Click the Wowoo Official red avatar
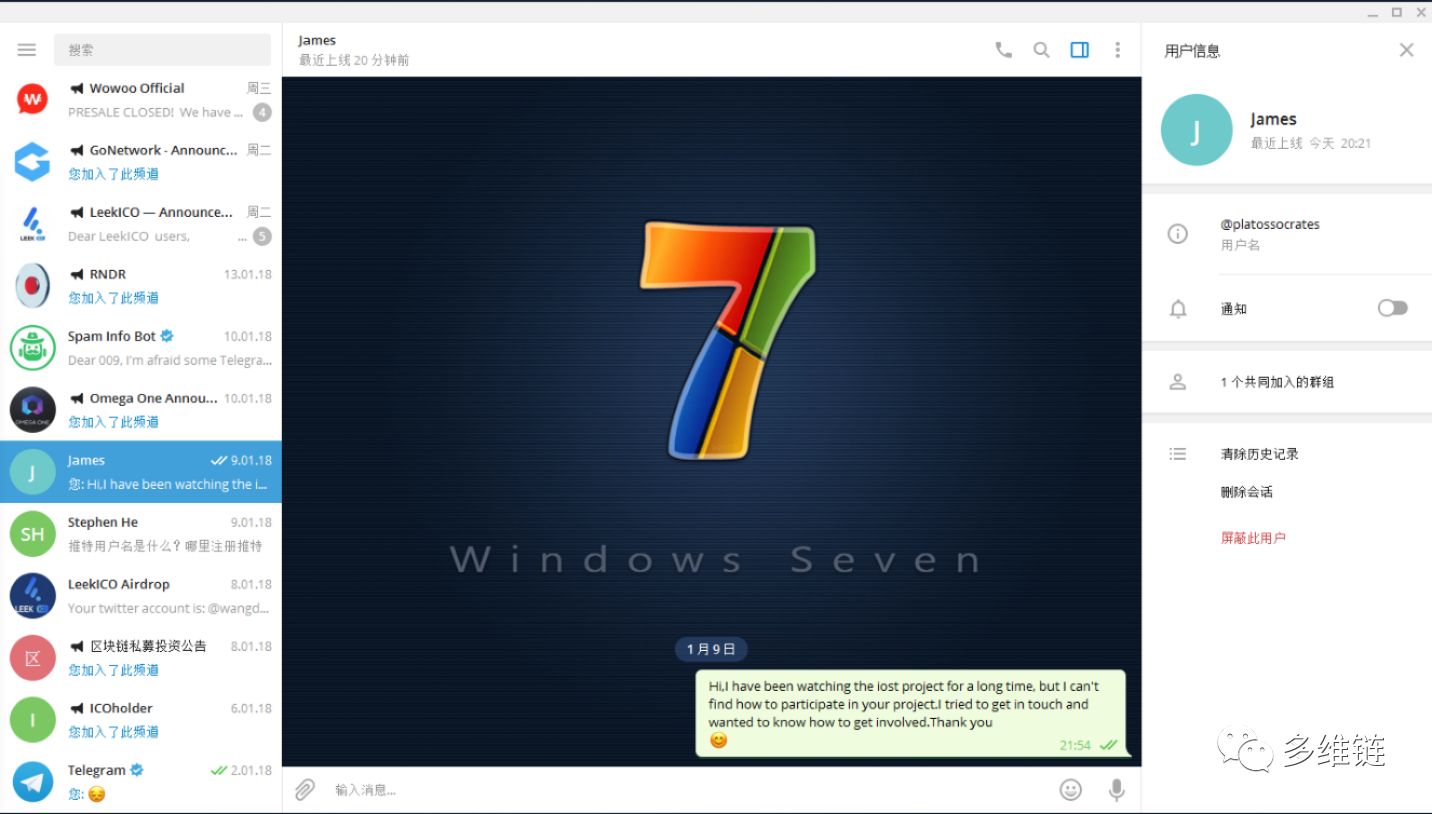 [32, 100]
